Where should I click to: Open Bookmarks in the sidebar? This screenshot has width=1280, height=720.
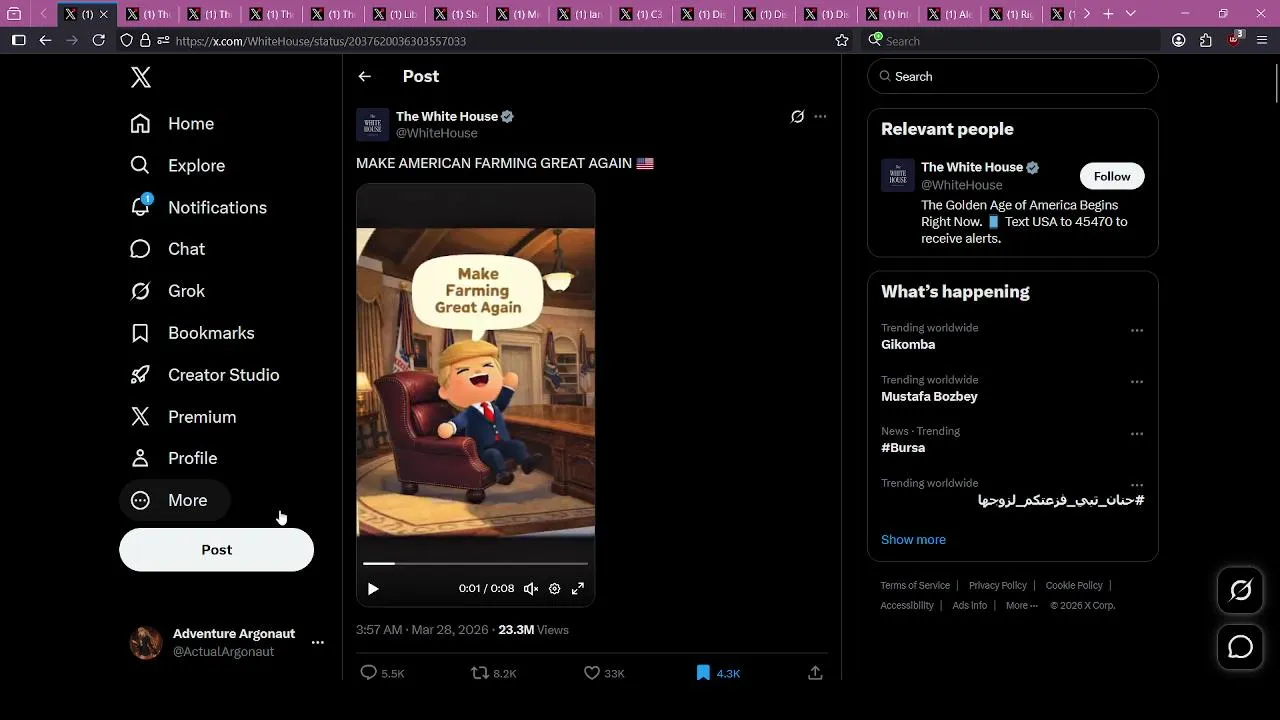tap(193, 333)
